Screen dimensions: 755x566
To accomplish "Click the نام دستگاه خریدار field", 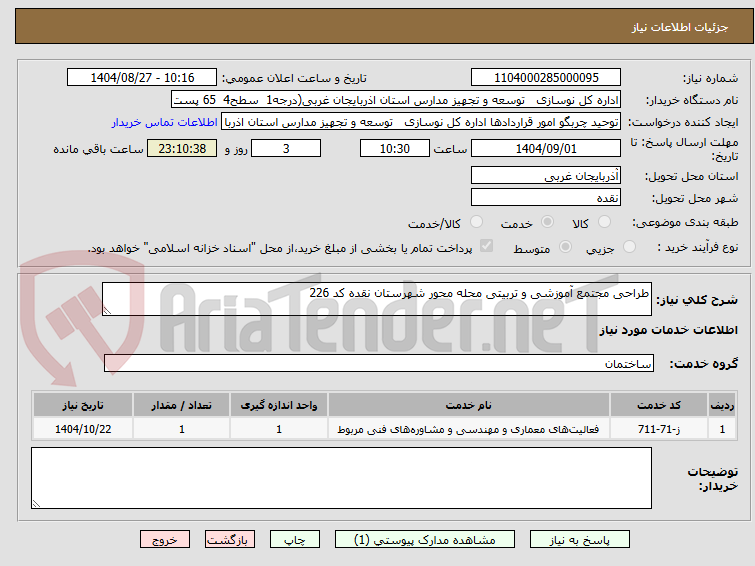I will pyautogui.click(x=396, y=100).
